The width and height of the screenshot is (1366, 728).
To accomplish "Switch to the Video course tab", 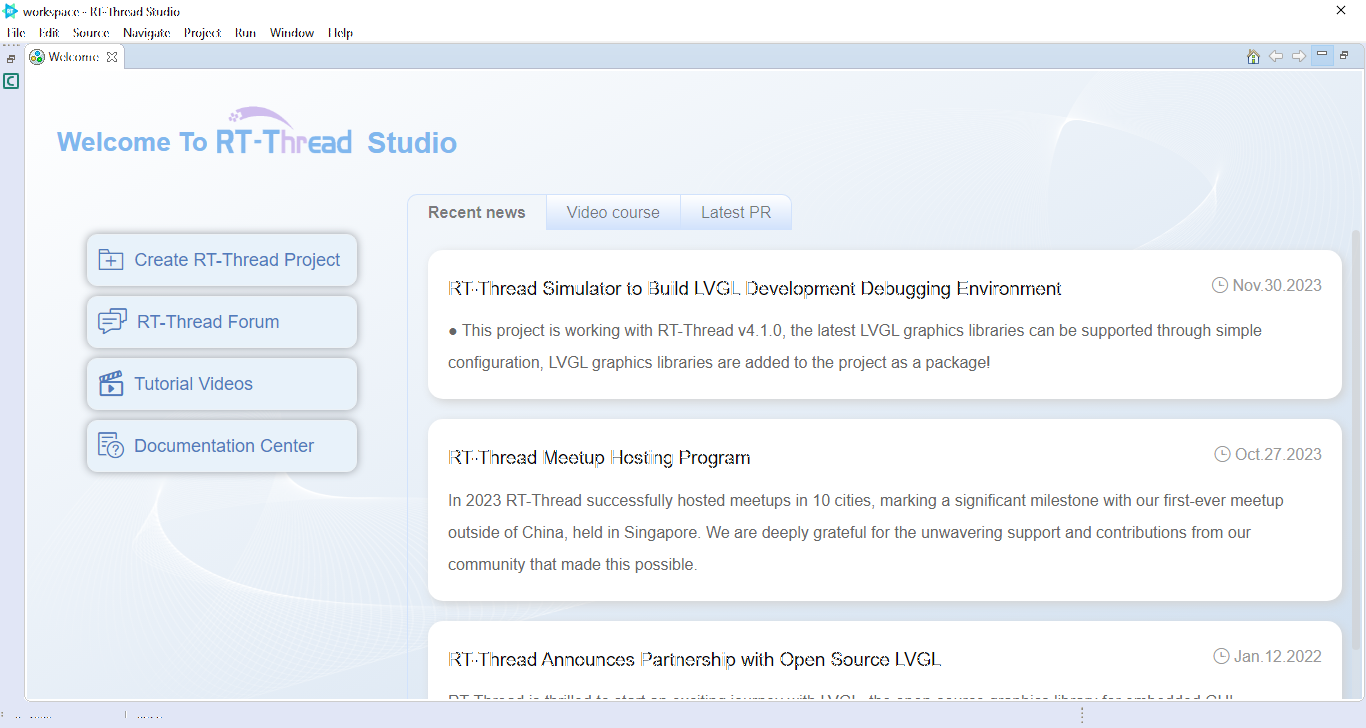I will click(613, 212).
